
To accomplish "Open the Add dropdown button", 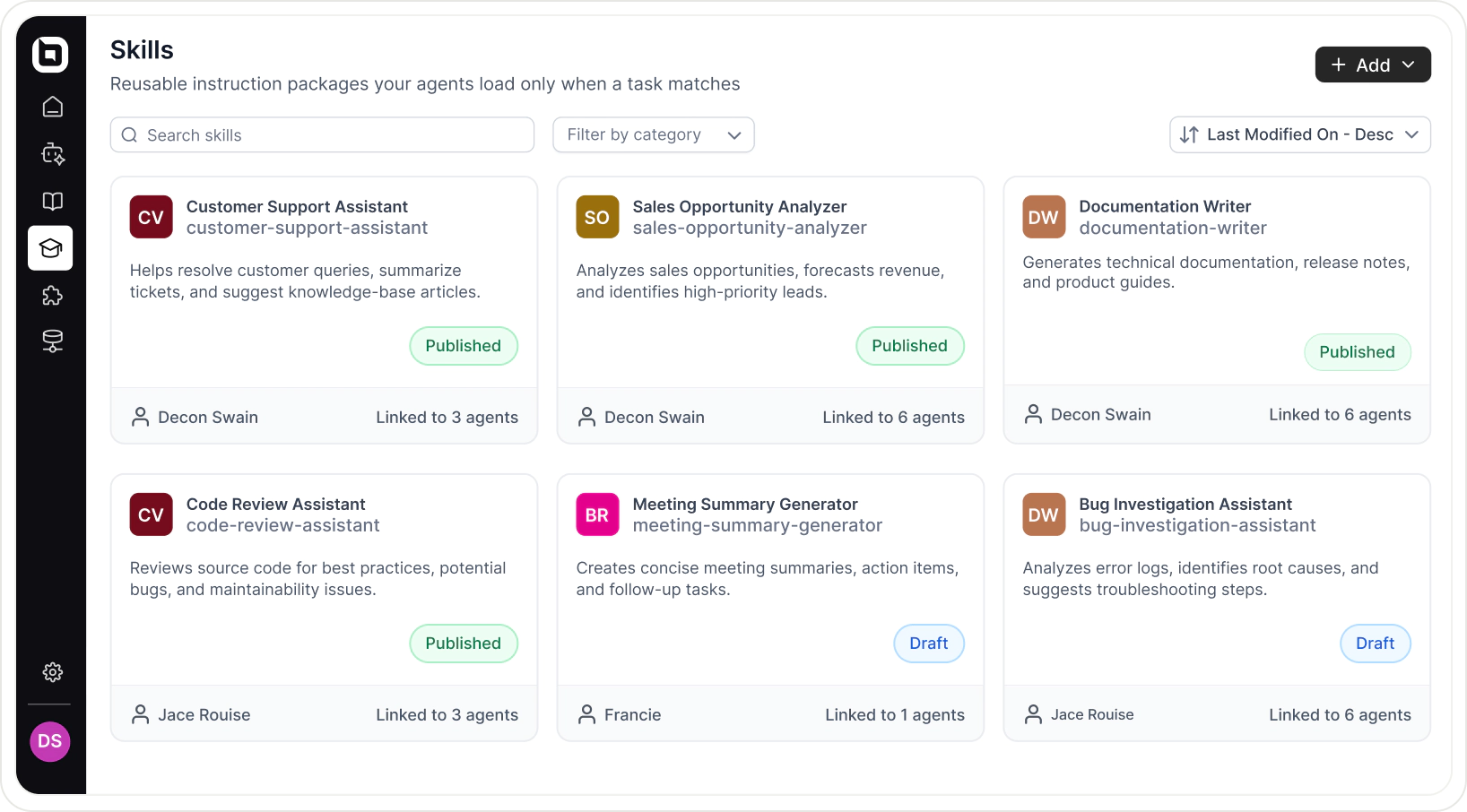I will [1373, 65].
